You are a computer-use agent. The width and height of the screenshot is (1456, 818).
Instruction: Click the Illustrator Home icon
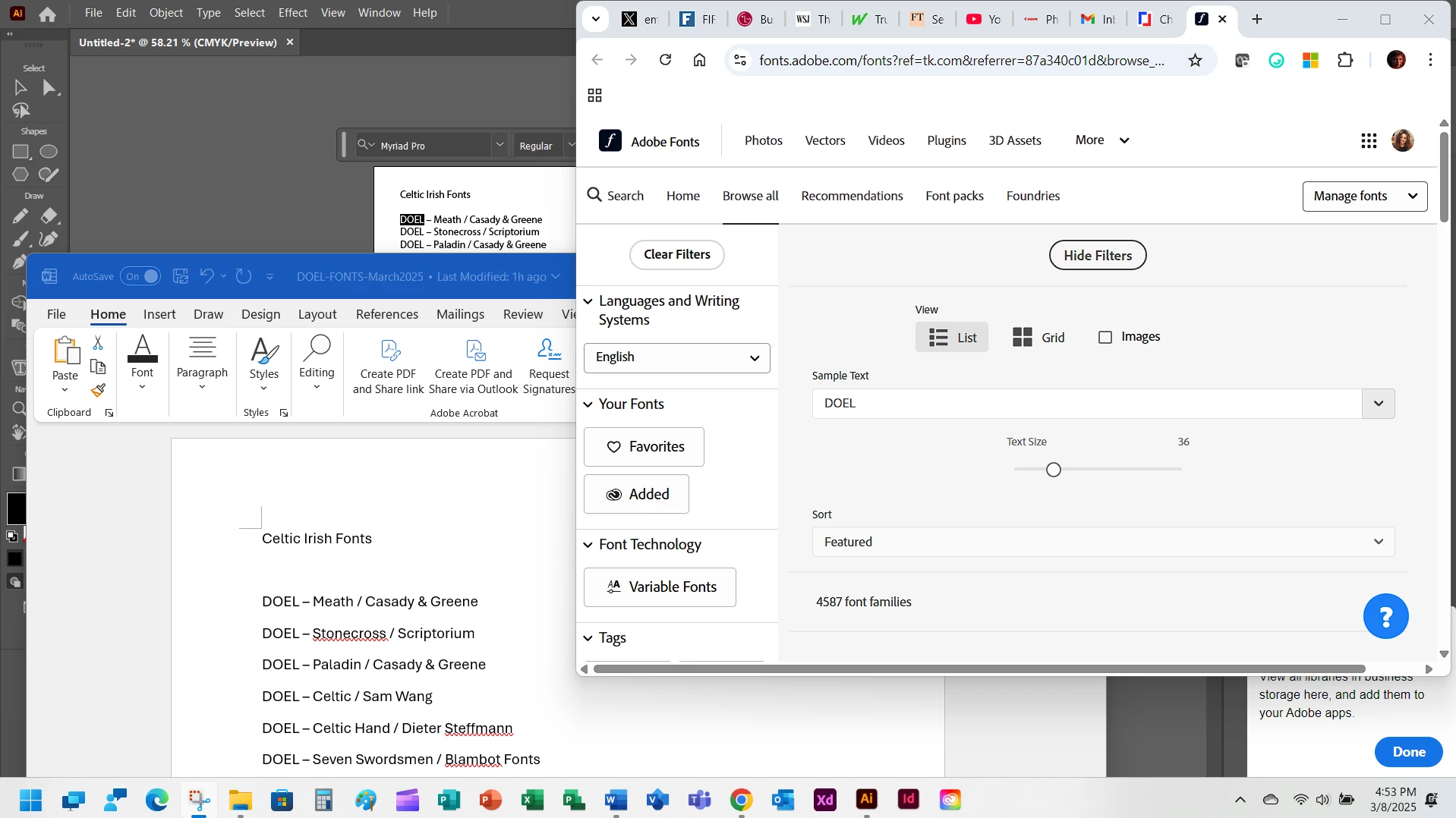click(47, 14)
